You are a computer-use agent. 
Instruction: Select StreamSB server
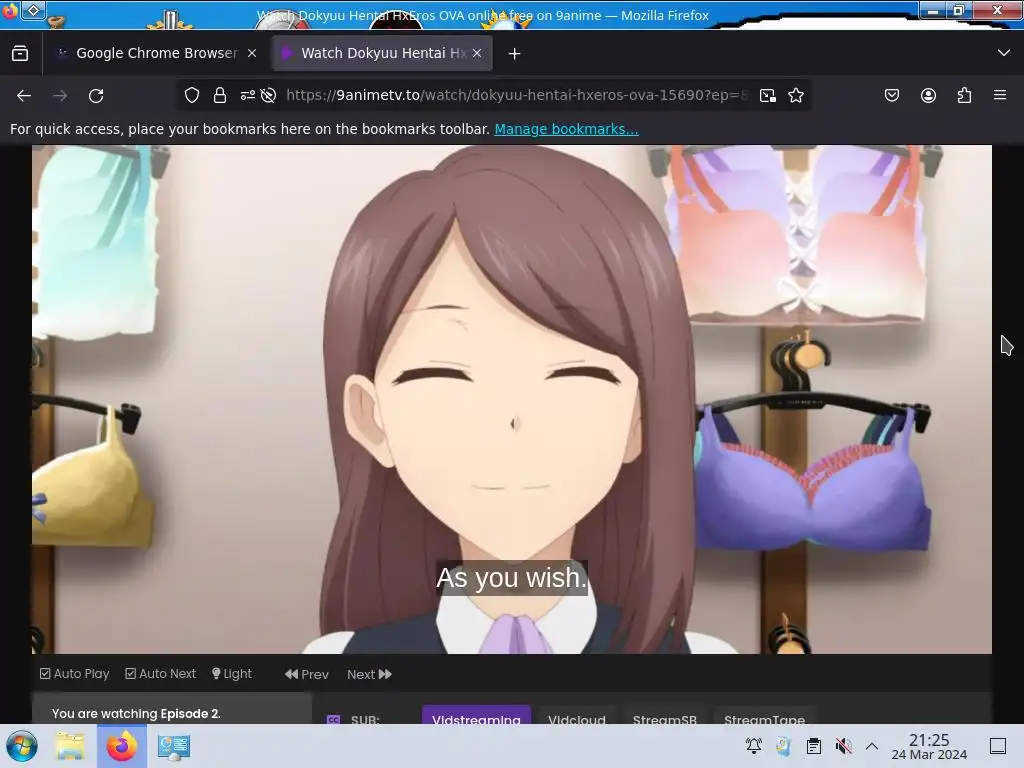665,716
